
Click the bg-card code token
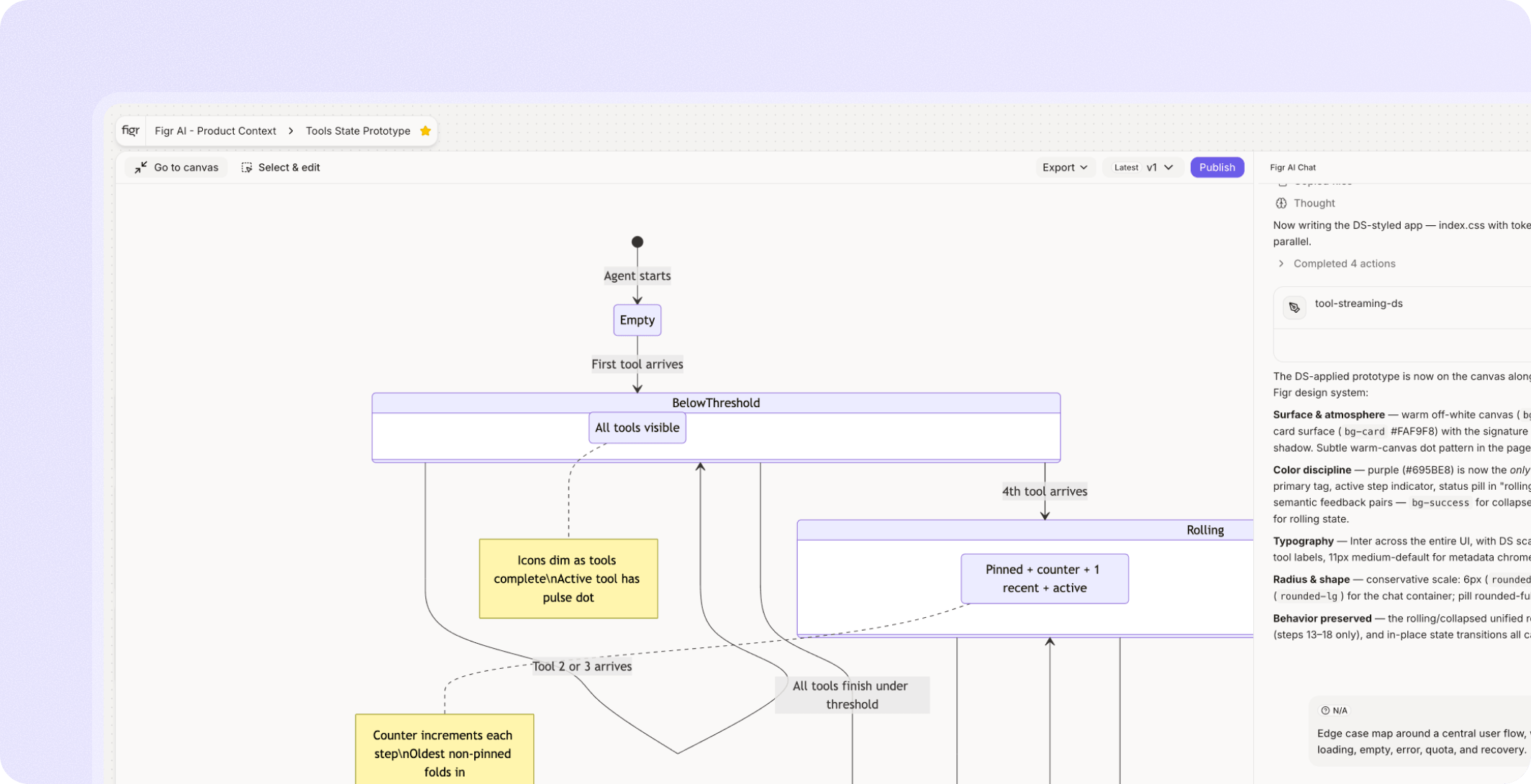pos(1365,432)
